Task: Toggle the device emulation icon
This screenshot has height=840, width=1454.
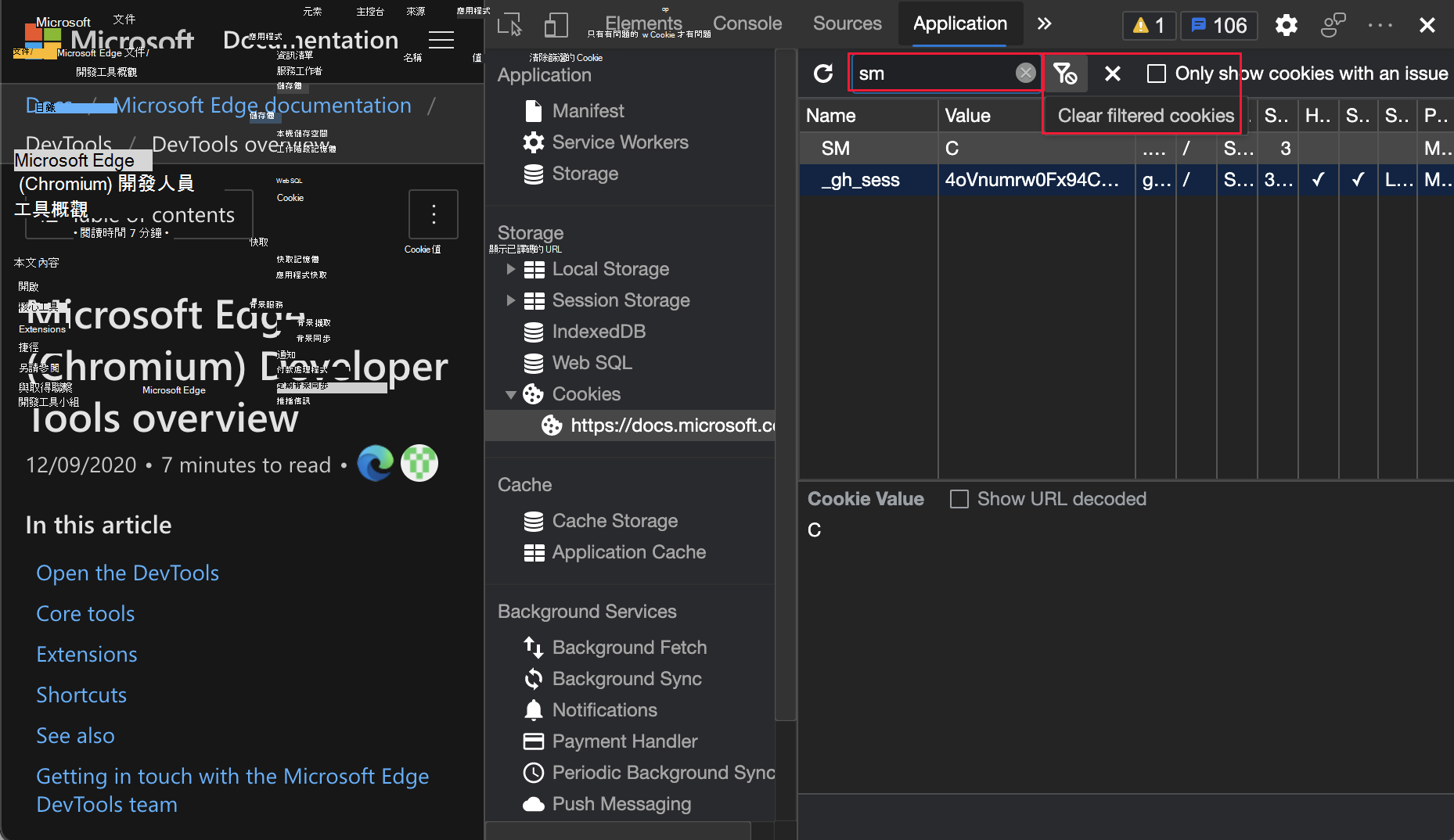Action: (x=556, y=24)
